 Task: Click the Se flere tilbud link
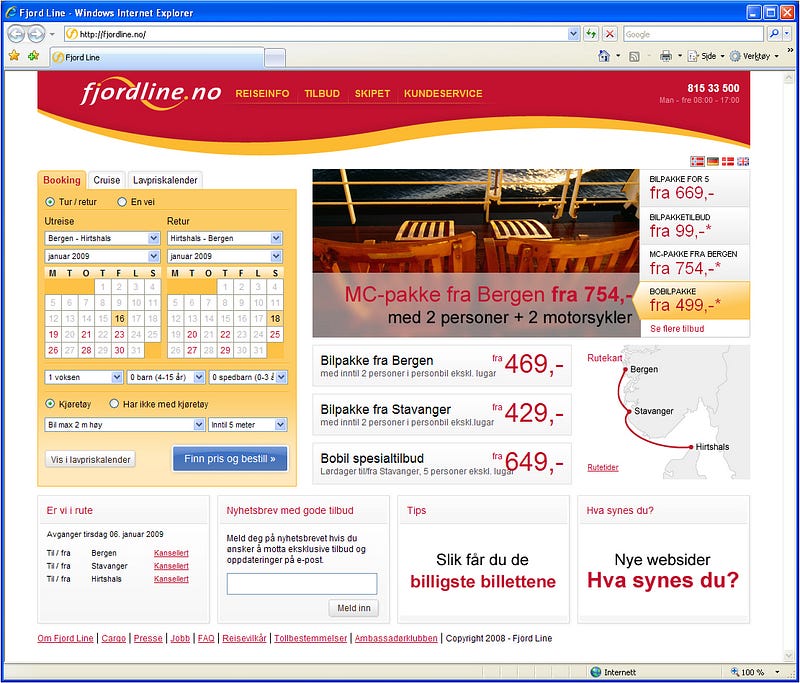(677, 329)
